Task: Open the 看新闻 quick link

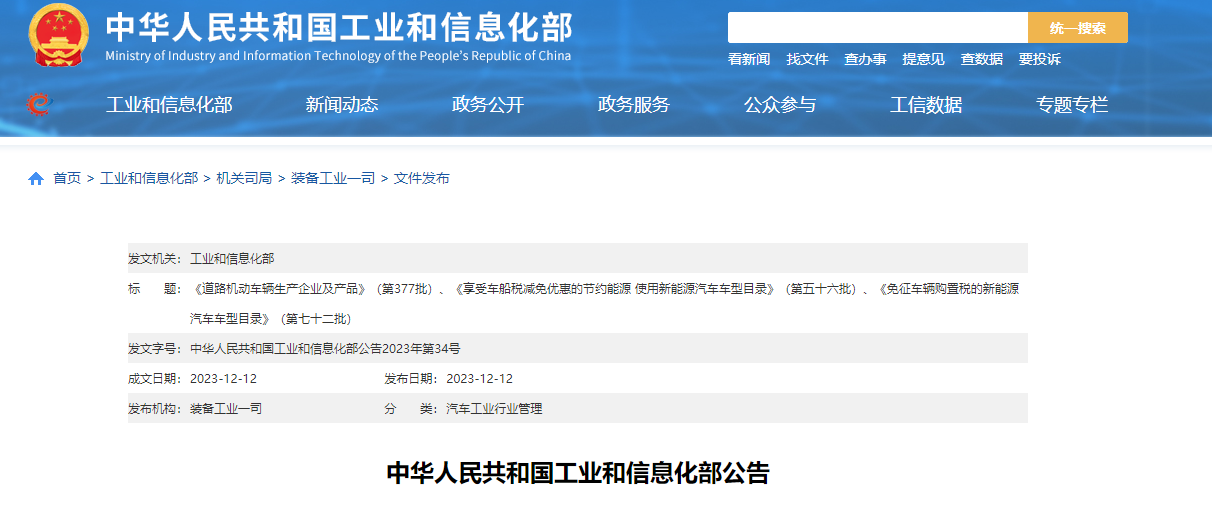Action: [x=749, y=60]
